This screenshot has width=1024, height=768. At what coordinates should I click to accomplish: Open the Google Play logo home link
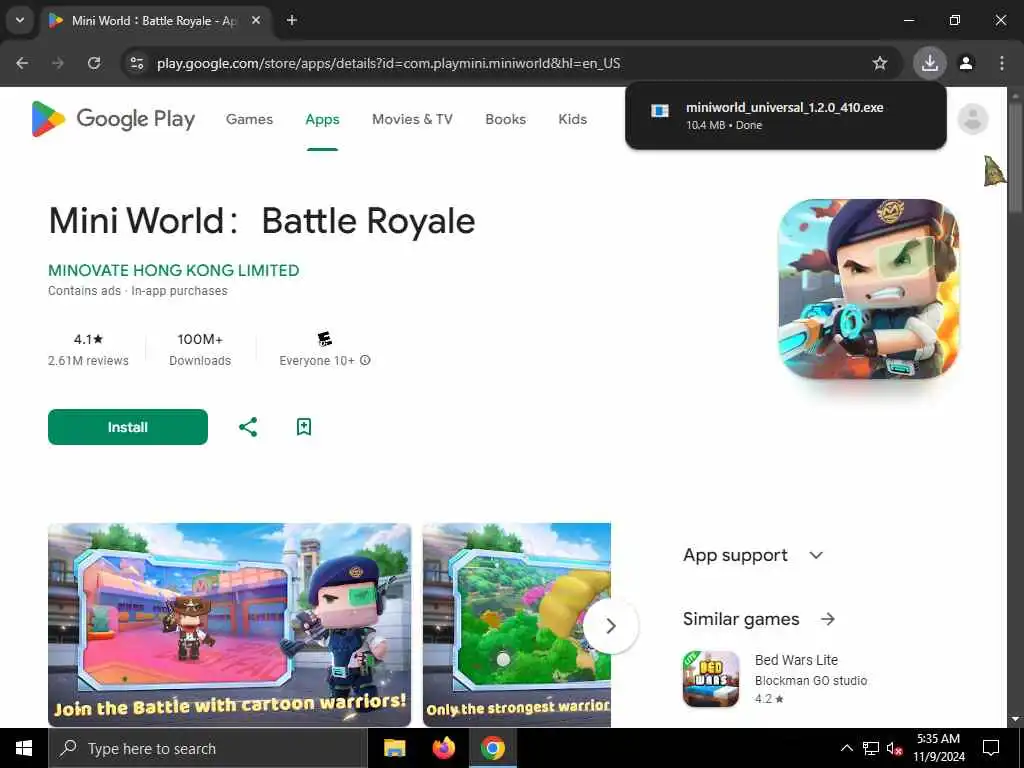click(113, 119)
